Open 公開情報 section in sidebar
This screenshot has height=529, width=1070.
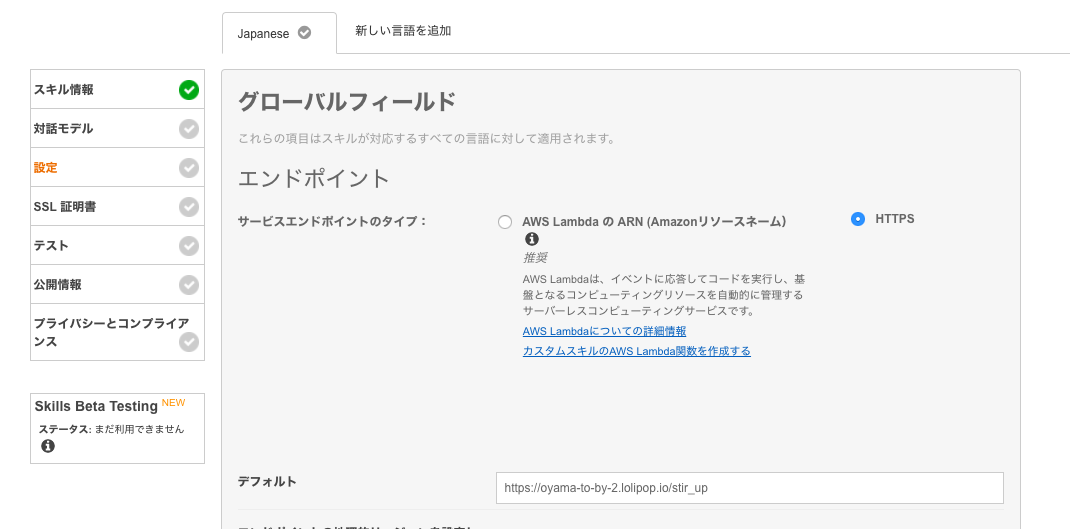pyautogui.click(x=117, y=284)
